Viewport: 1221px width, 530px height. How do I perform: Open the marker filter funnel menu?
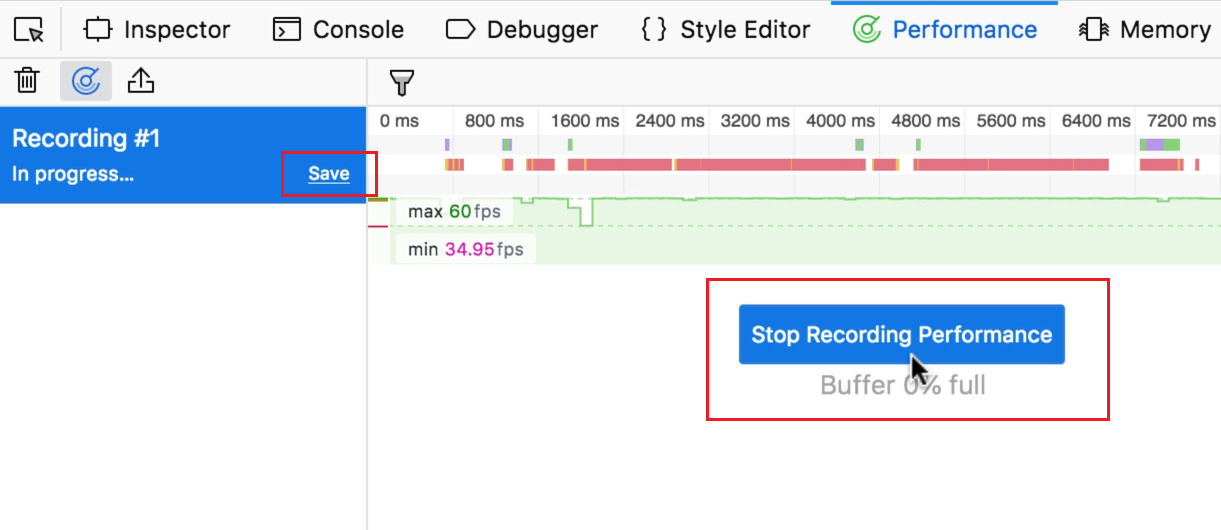click(x=402, y=82)
